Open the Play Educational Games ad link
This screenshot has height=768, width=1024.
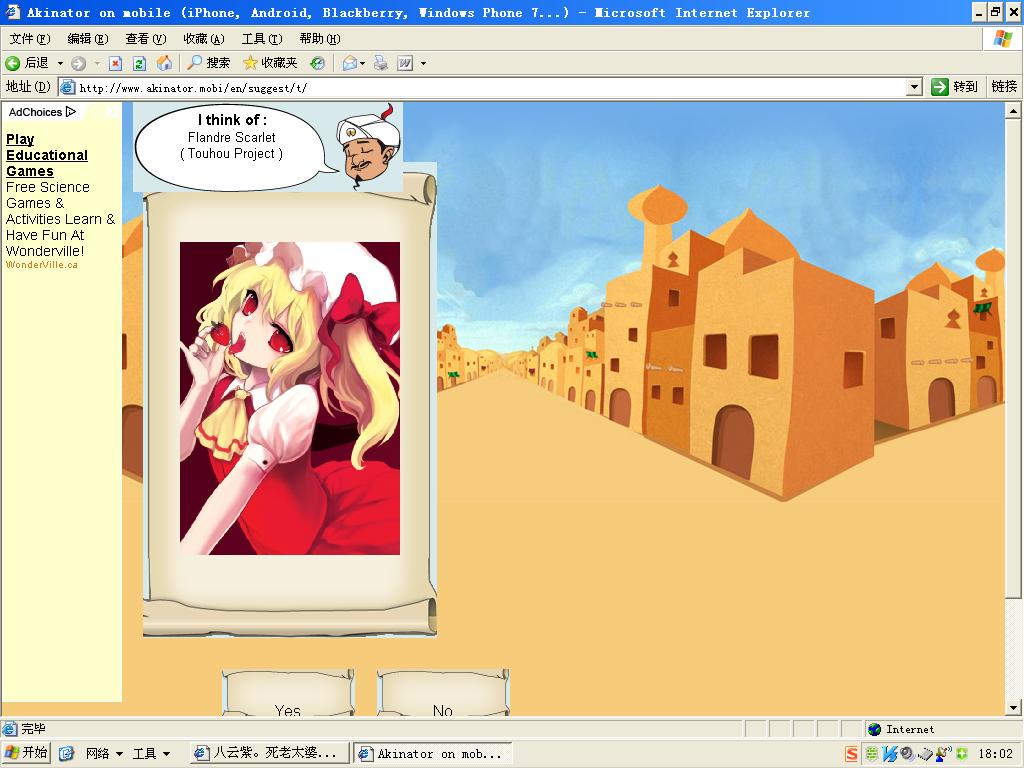pos(46,155)
